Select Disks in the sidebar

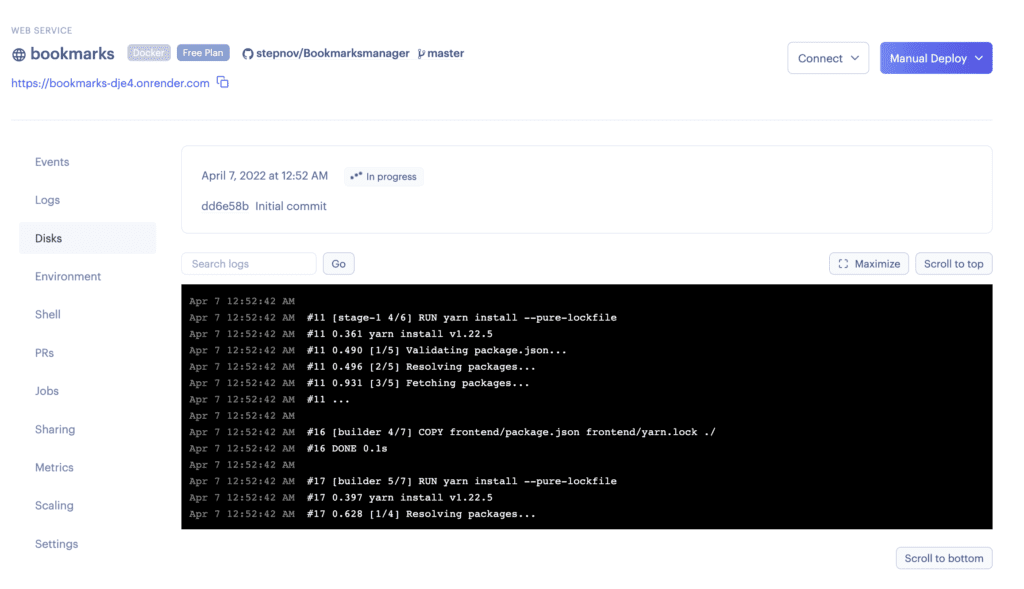click(x=88, y=238)
